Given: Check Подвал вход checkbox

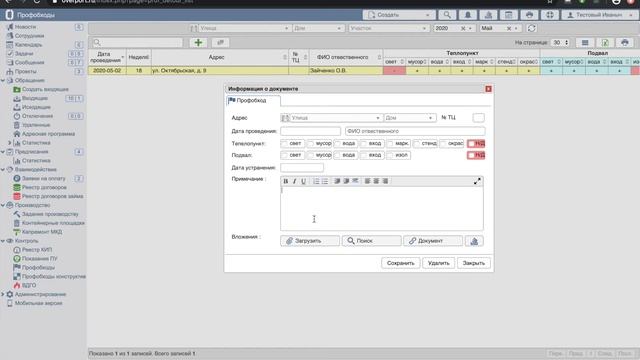Looking at the screenshot, I should 364,156.
